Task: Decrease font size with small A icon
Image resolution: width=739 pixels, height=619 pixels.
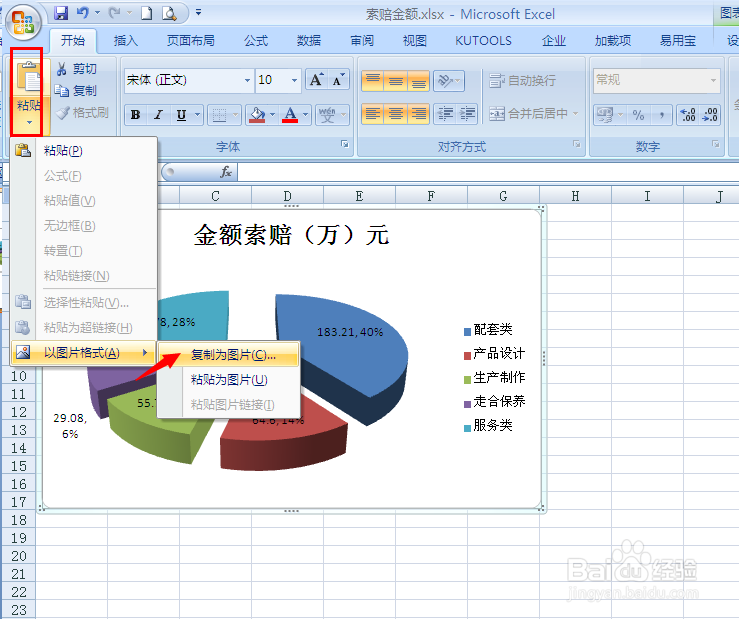Action: point(338,80)
